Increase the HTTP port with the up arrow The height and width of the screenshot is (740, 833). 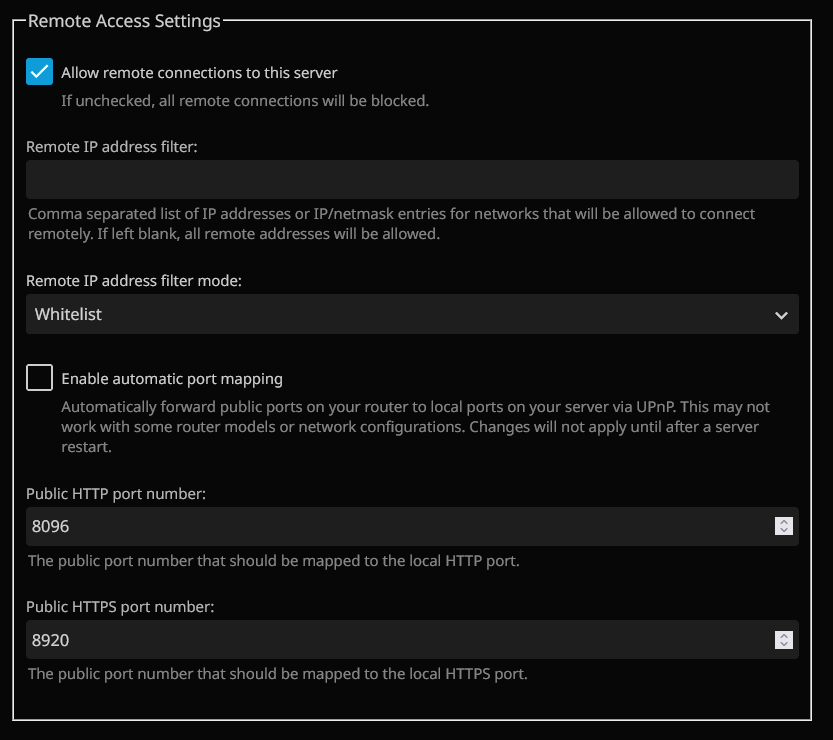(x=784, y=522)
